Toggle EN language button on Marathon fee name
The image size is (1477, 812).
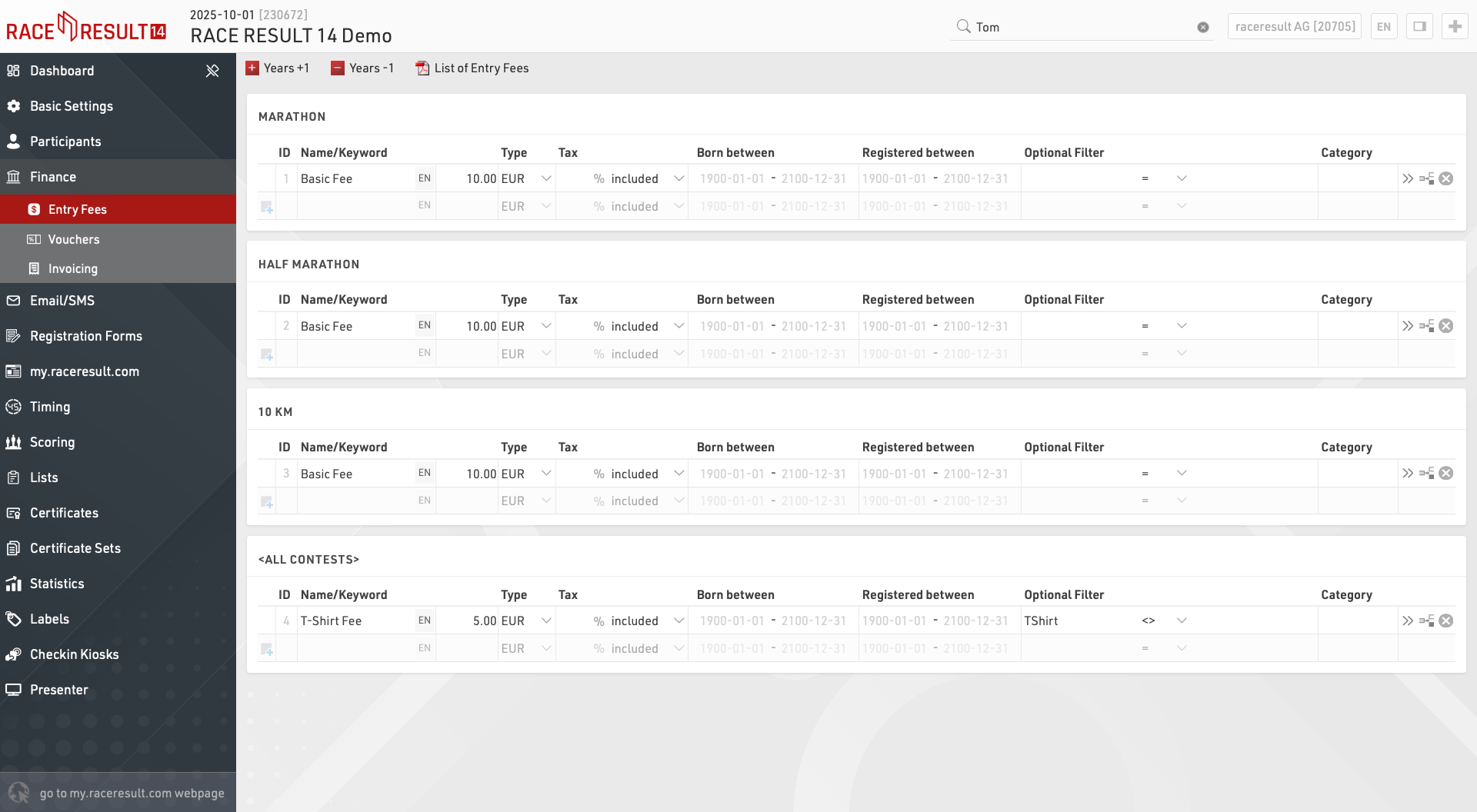pos(424,178)
